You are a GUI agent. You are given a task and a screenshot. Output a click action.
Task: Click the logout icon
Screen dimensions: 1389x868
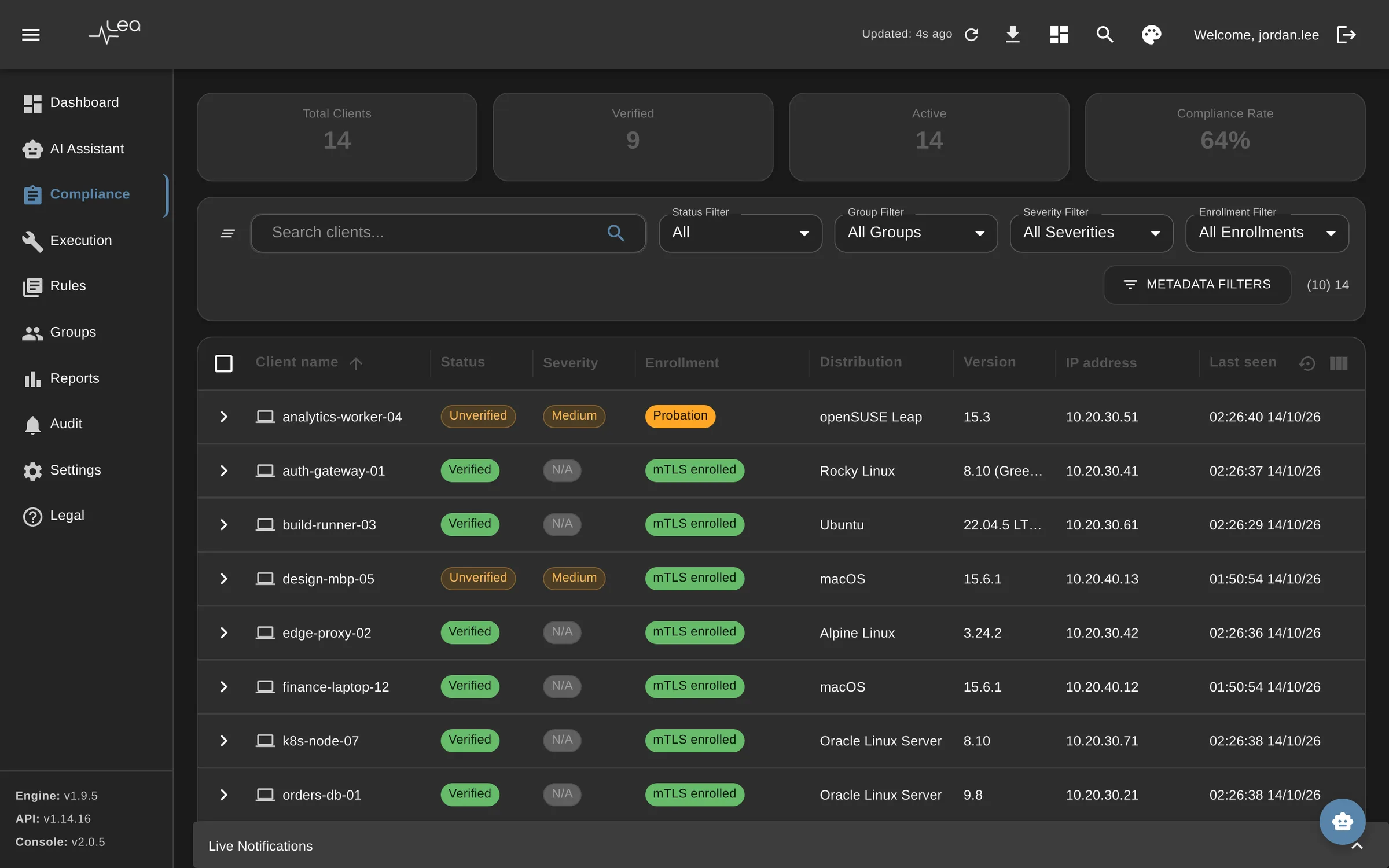[x=1346, y=35]
